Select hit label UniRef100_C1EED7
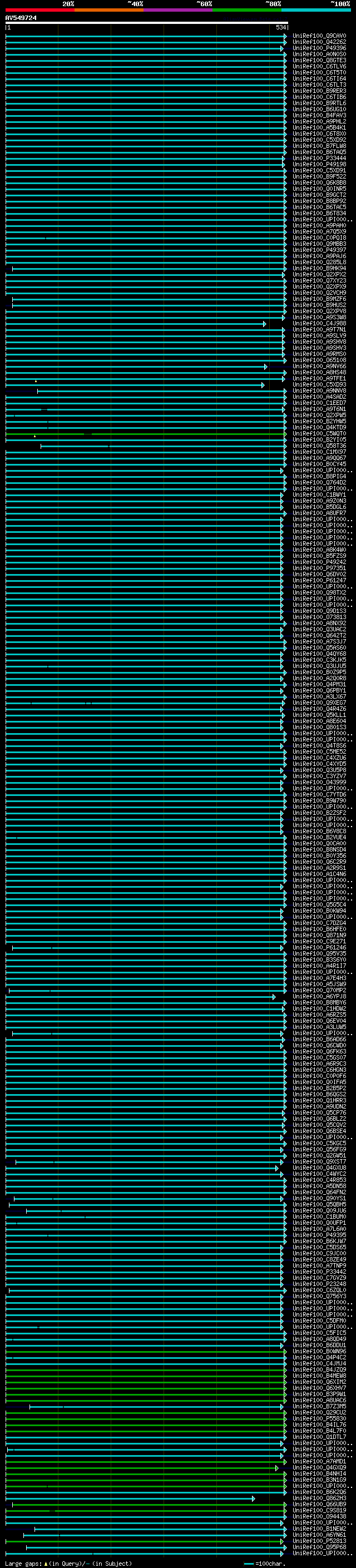This screenshot has width=356, height=1568. tap(319, 402)
